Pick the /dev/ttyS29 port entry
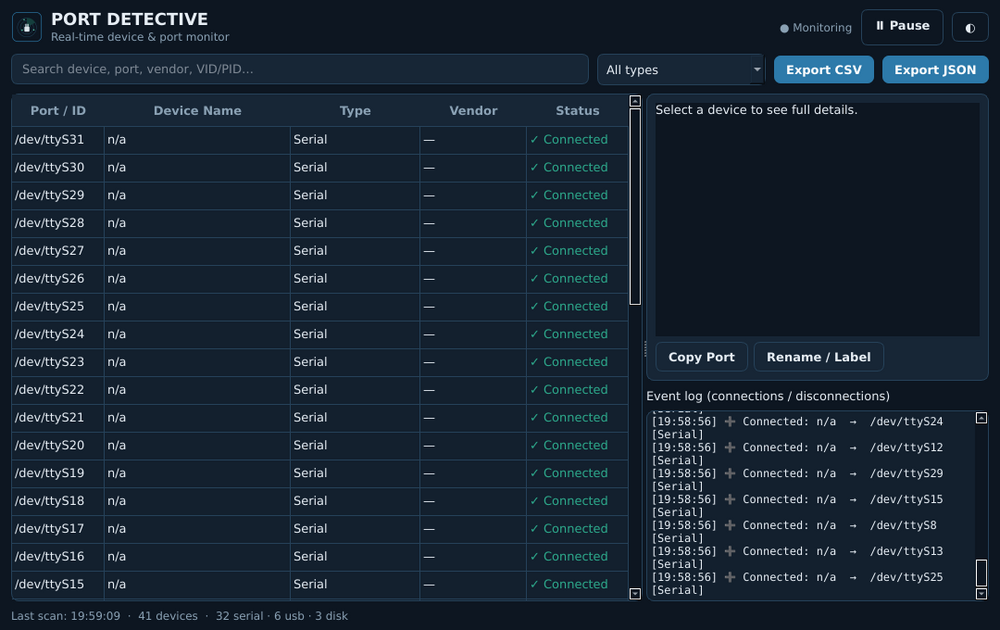This screenshot has height=630, width=1000. point(320,195)
